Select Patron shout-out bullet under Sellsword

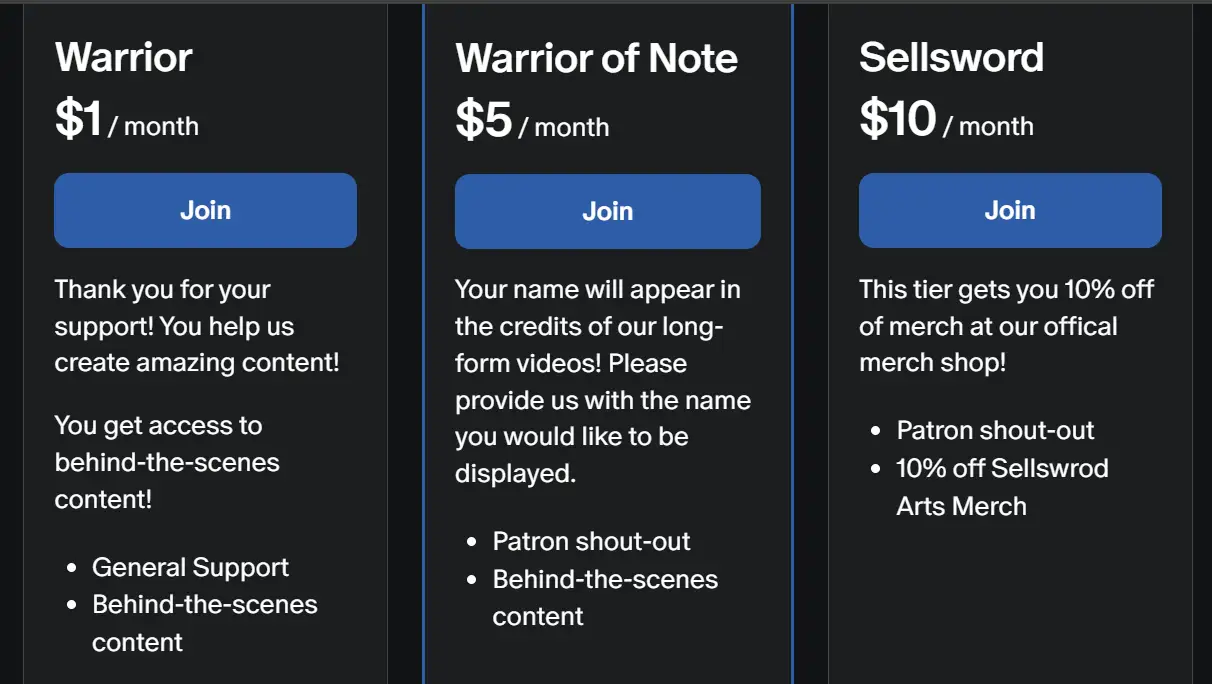click(995, 430)
